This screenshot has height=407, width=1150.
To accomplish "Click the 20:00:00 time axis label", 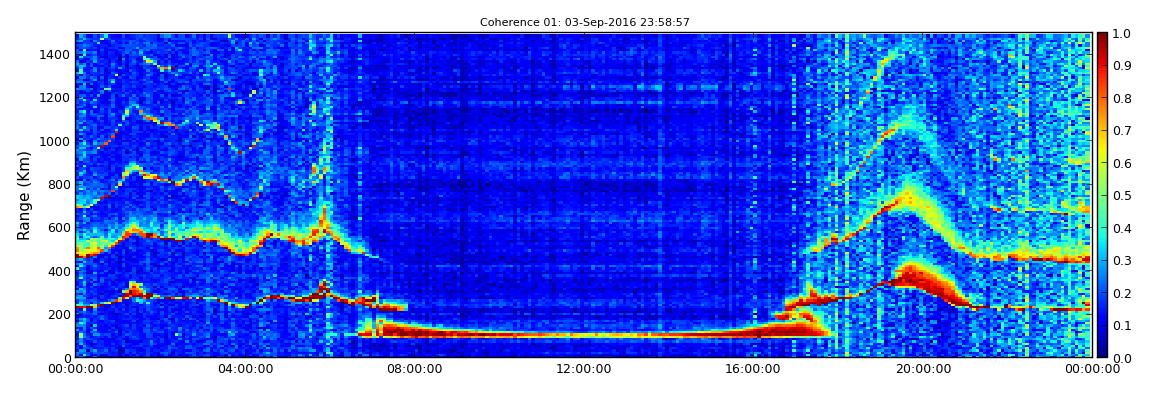I will tap(925, 369).
